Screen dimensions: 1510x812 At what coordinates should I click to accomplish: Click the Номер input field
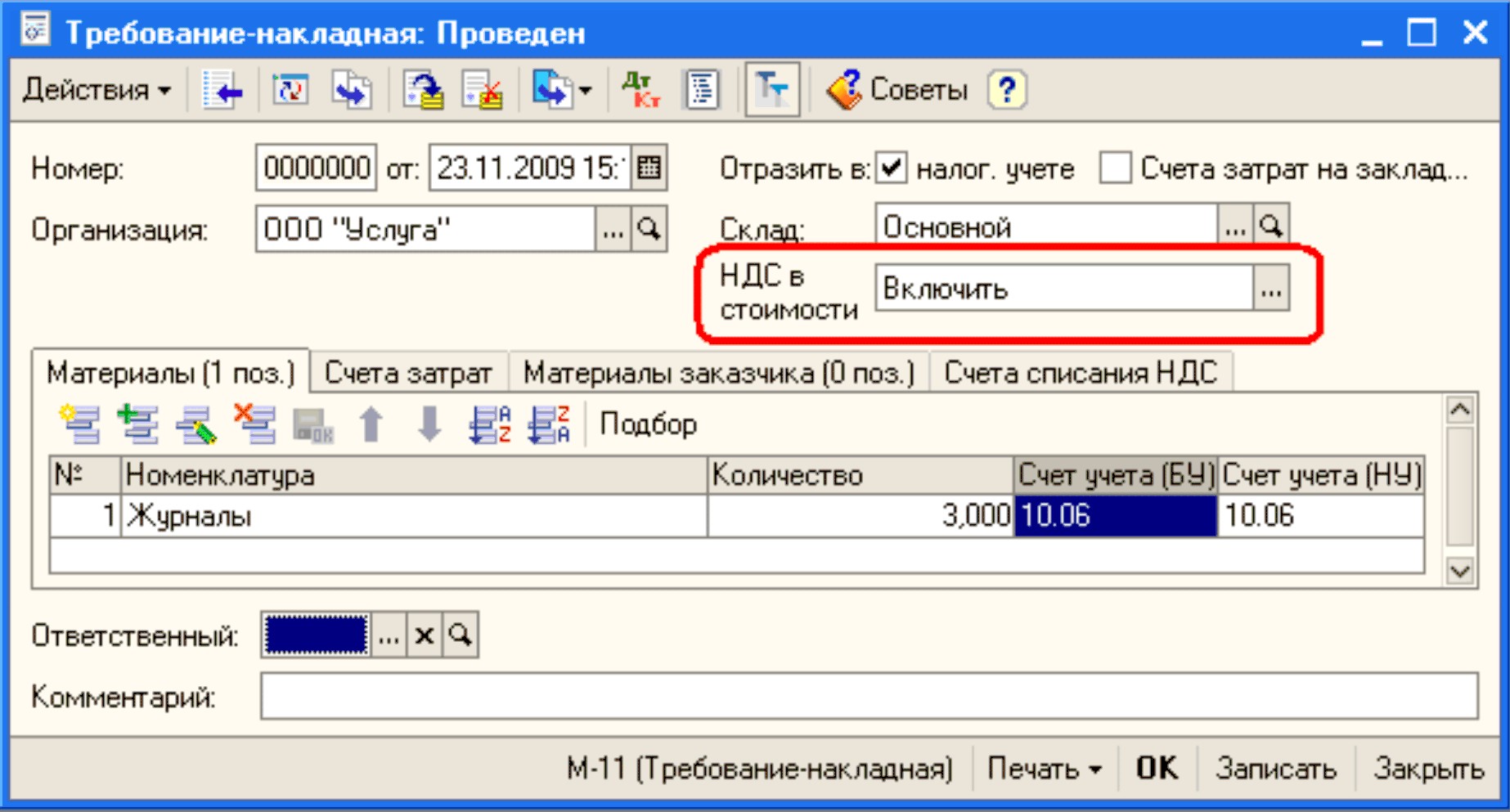[x=316, y=168]
